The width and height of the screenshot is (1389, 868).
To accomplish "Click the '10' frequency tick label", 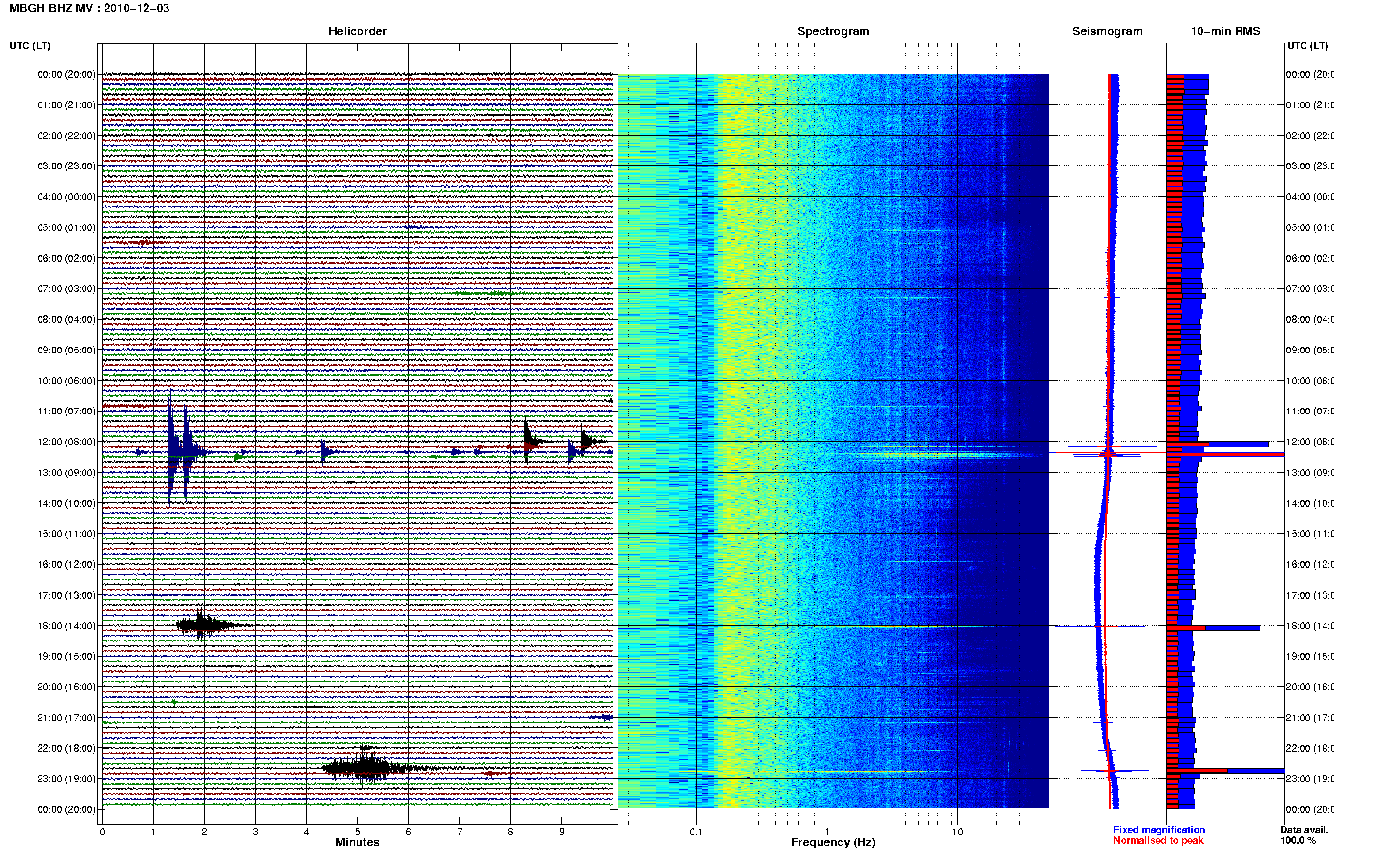I will (957, 832).
